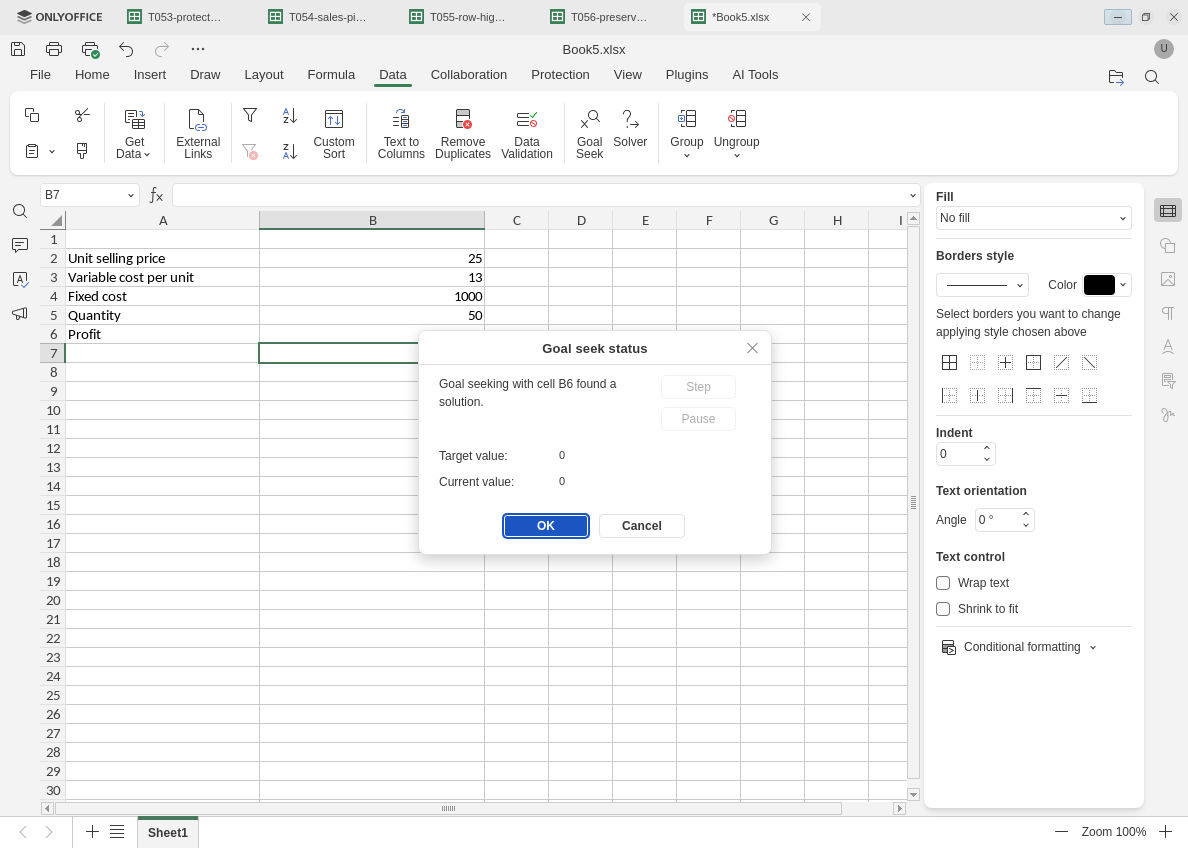Enable the Shrink to fit checkbox
1188x848 pixels.
[x=943, y=609]
